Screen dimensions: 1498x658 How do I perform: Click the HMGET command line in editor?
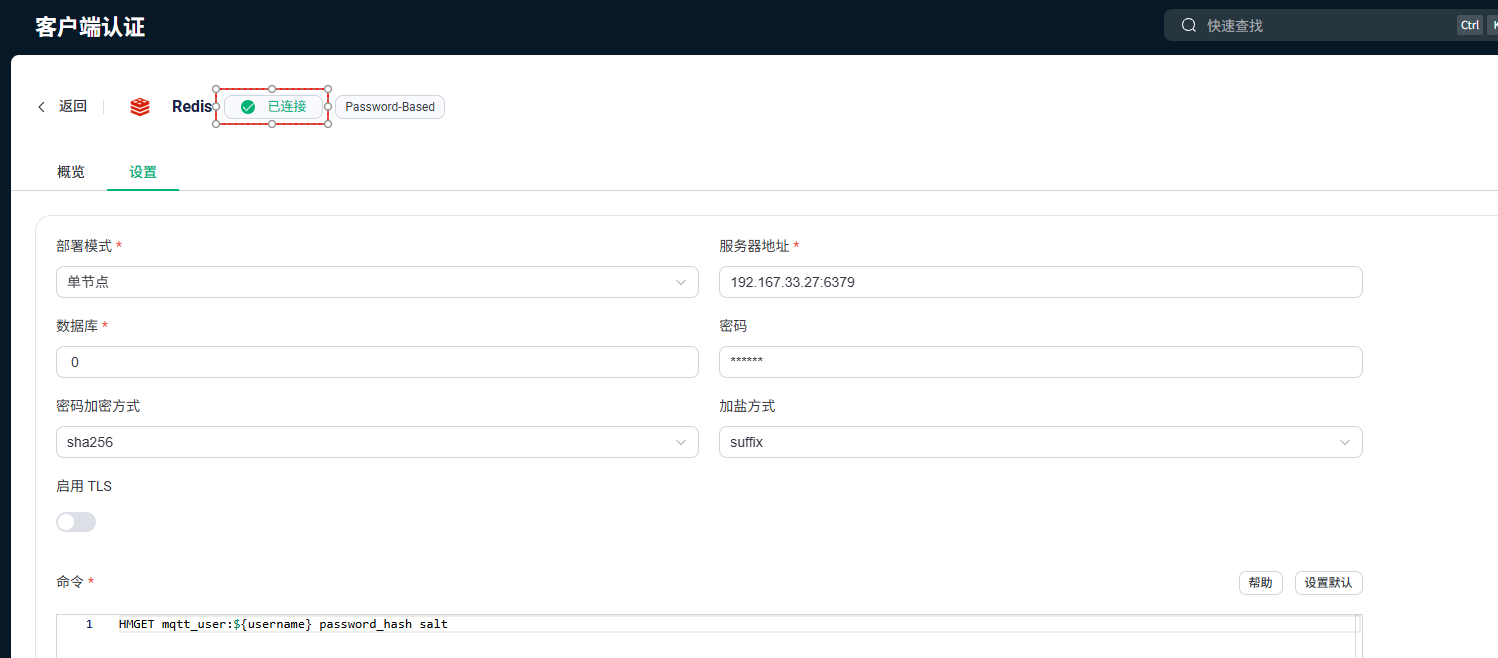coord(283,624)
